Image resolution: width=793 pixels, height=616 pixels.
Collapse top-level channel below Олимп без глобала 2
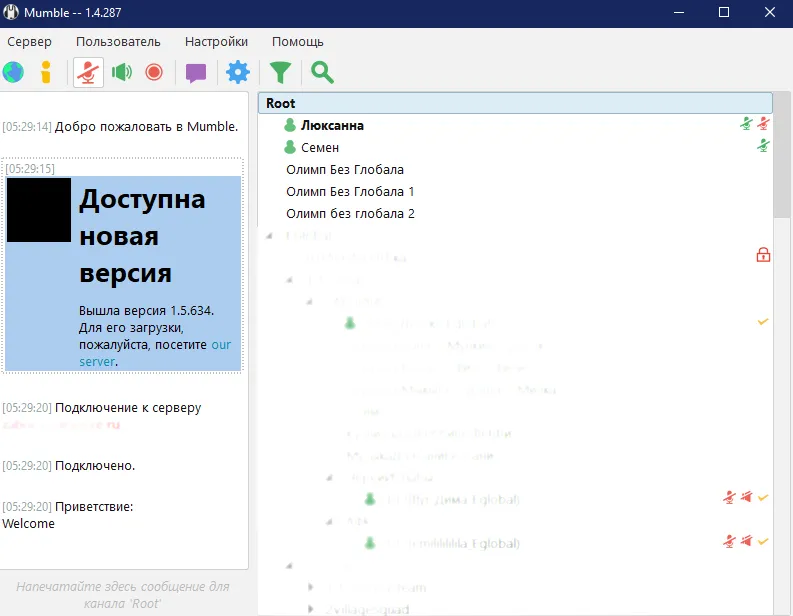(x=270, y=236)
